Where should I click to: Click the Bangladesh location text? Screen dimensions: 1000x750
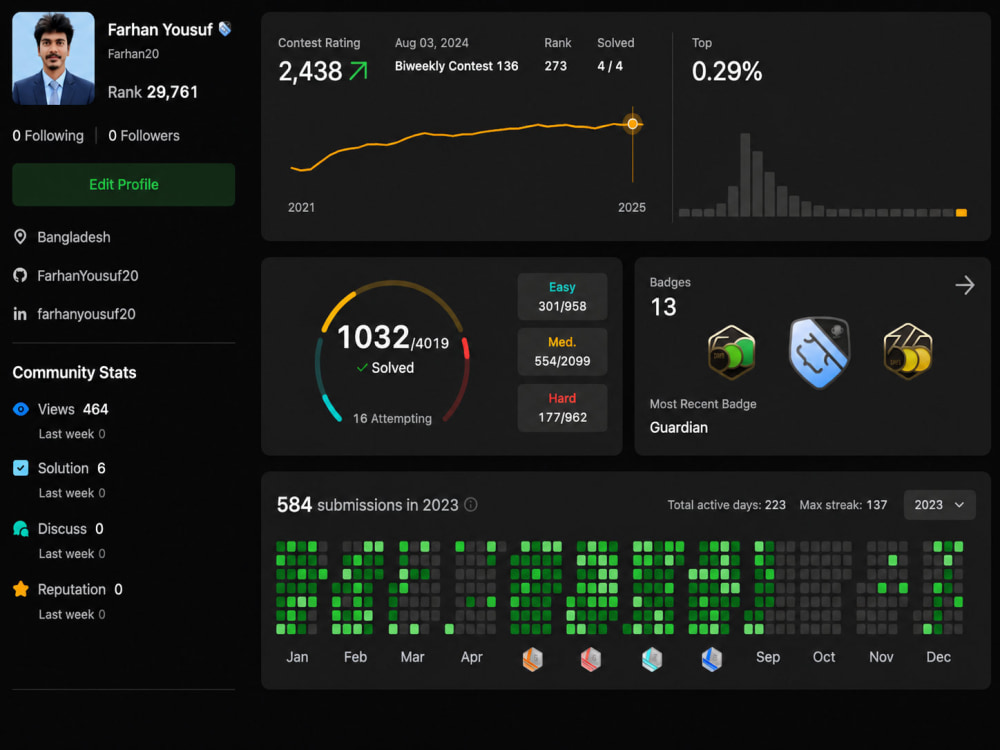pos(74,237)
